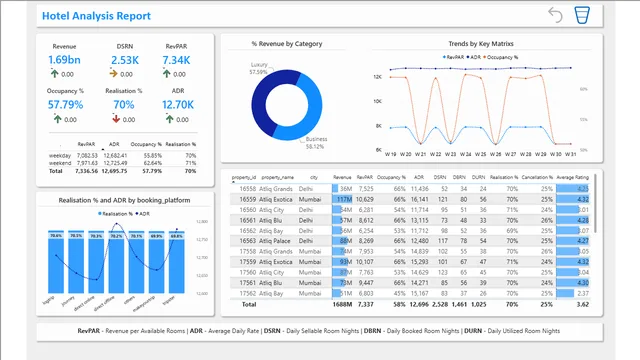The image size is (640, 360).
Task: Click the tripster bar labeled 69.8%
Action: click(x=177, y=262)
